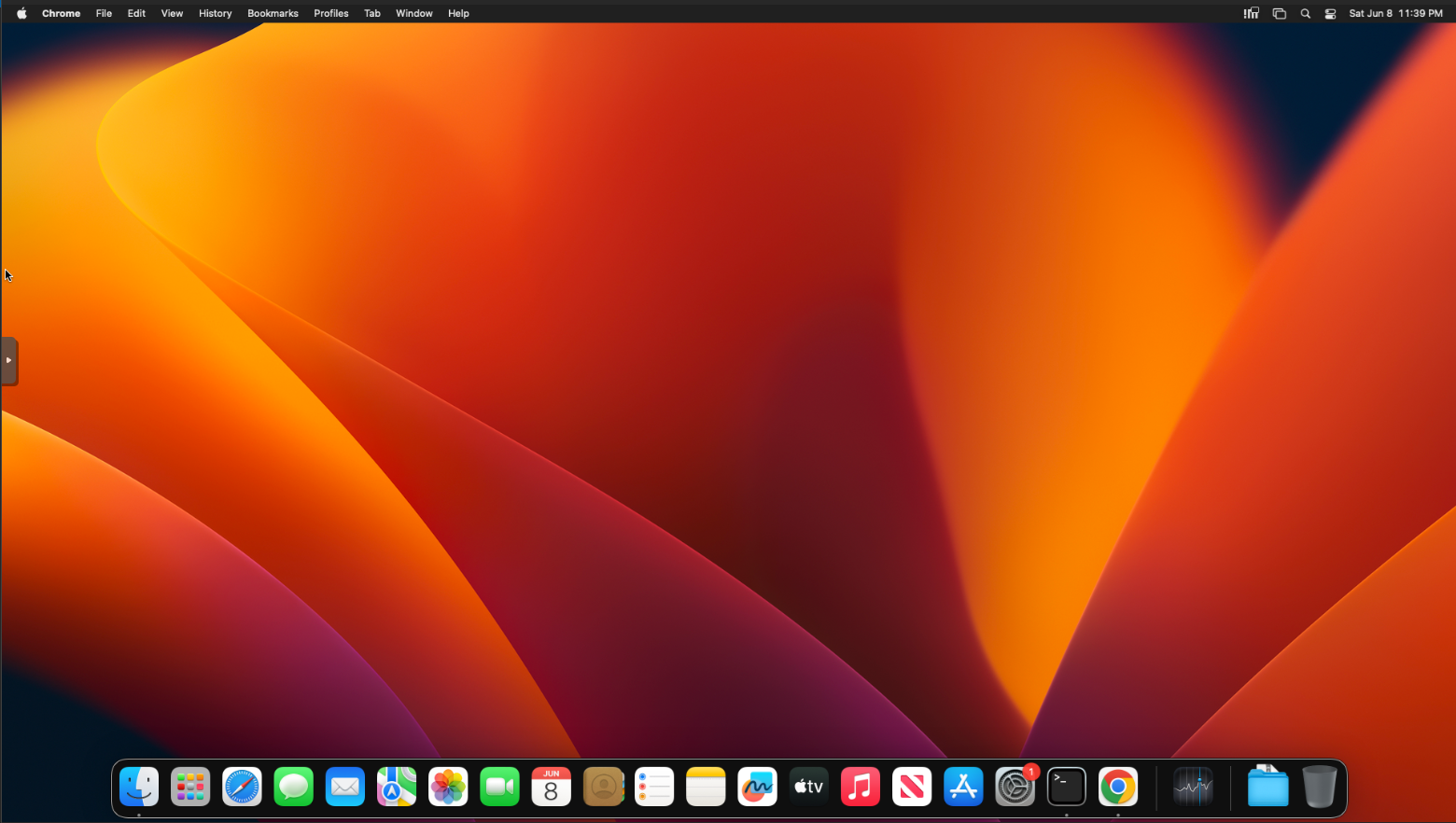Open Control Center in menu bar
The width and height of the screenshot is (1456, 823).
pyautogui.click(x=1331, y=13)
